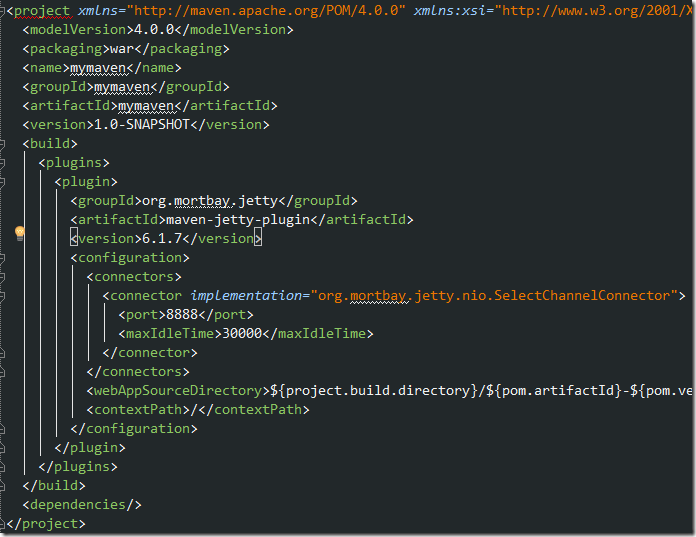Collapse the opening plugins tag fold marker
Screen dimensions: 696x537
click(2, 163)
